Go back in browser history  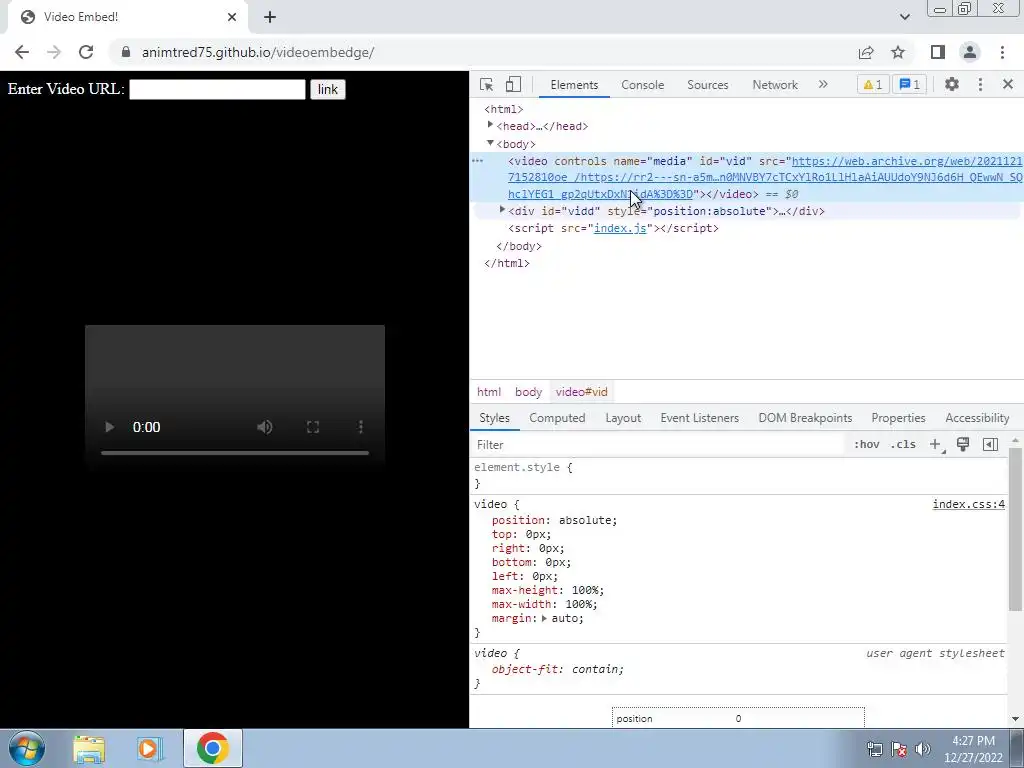(x=22, y=52)
